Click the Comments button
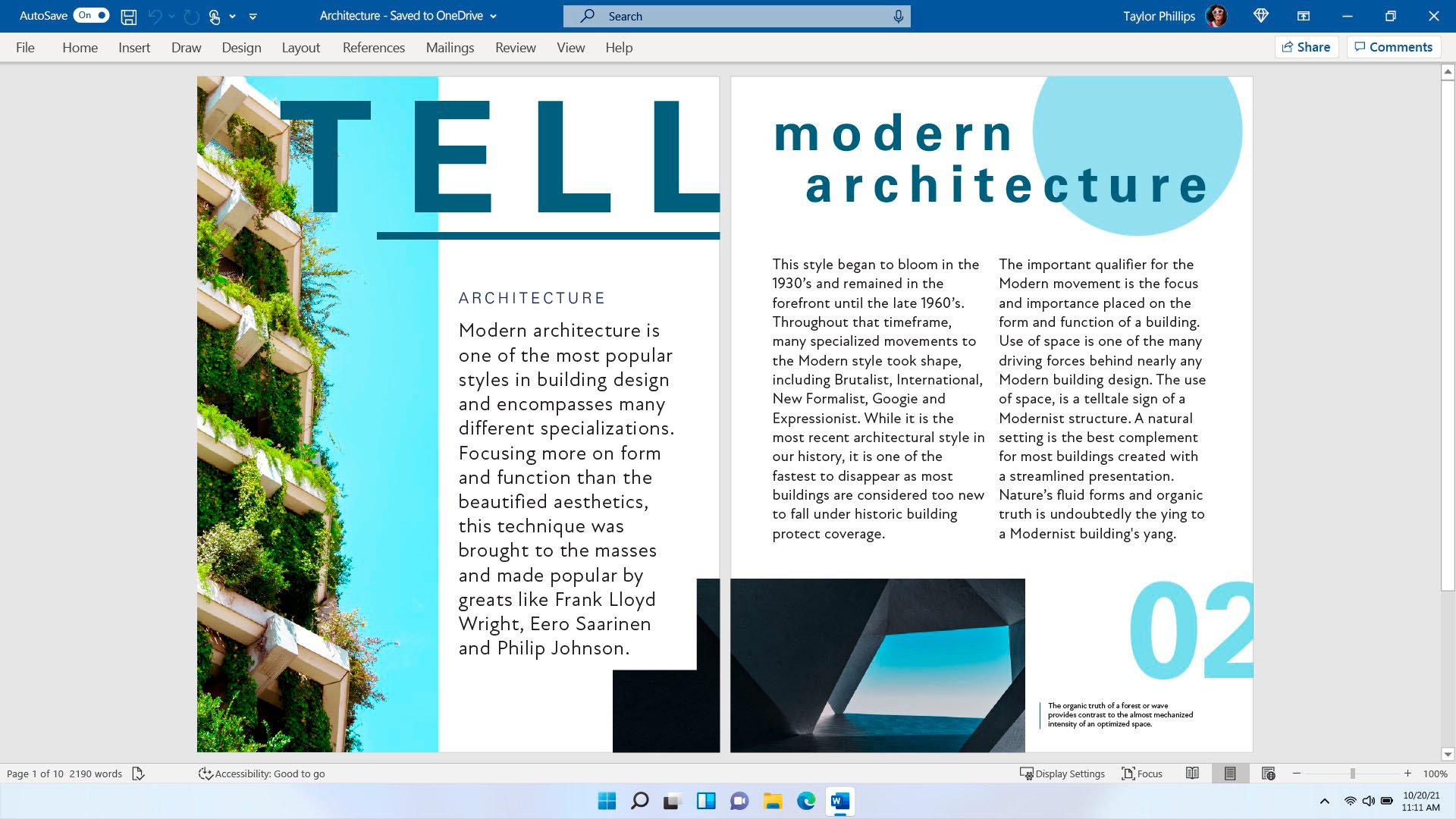 [x=1393, y=46]
